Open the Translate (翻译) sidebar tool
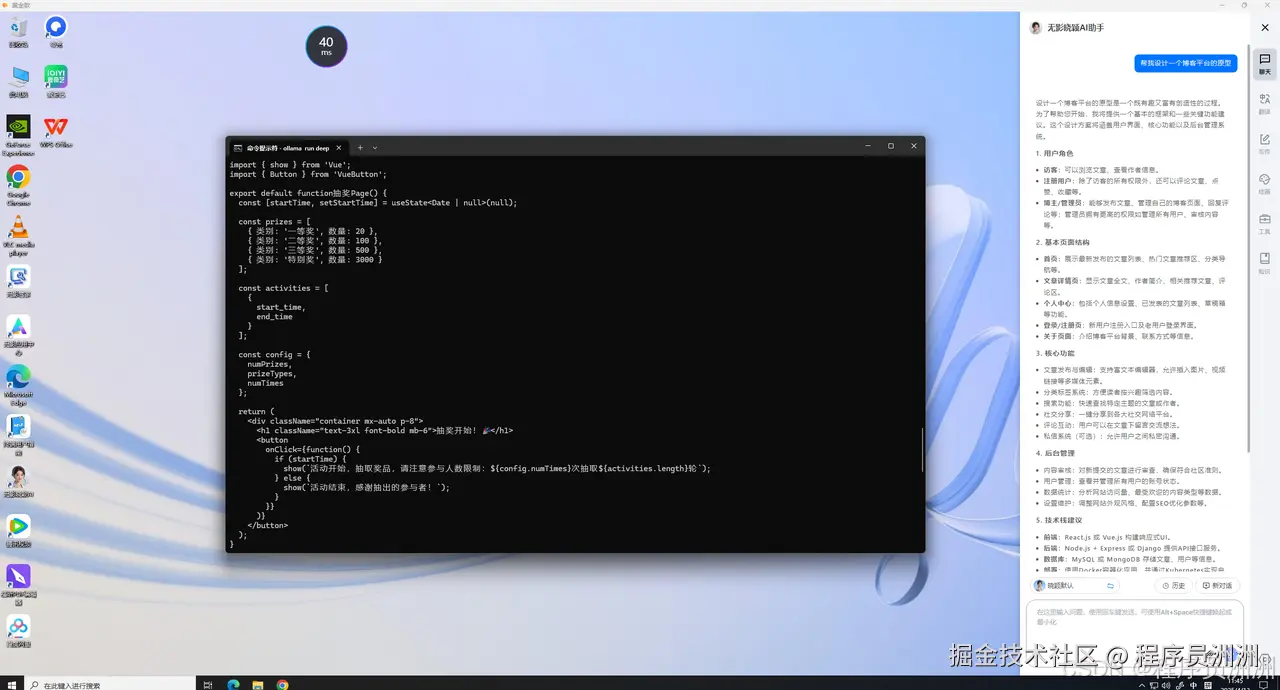Screen dimensions: 1280x690 (x=1264, y=104)
